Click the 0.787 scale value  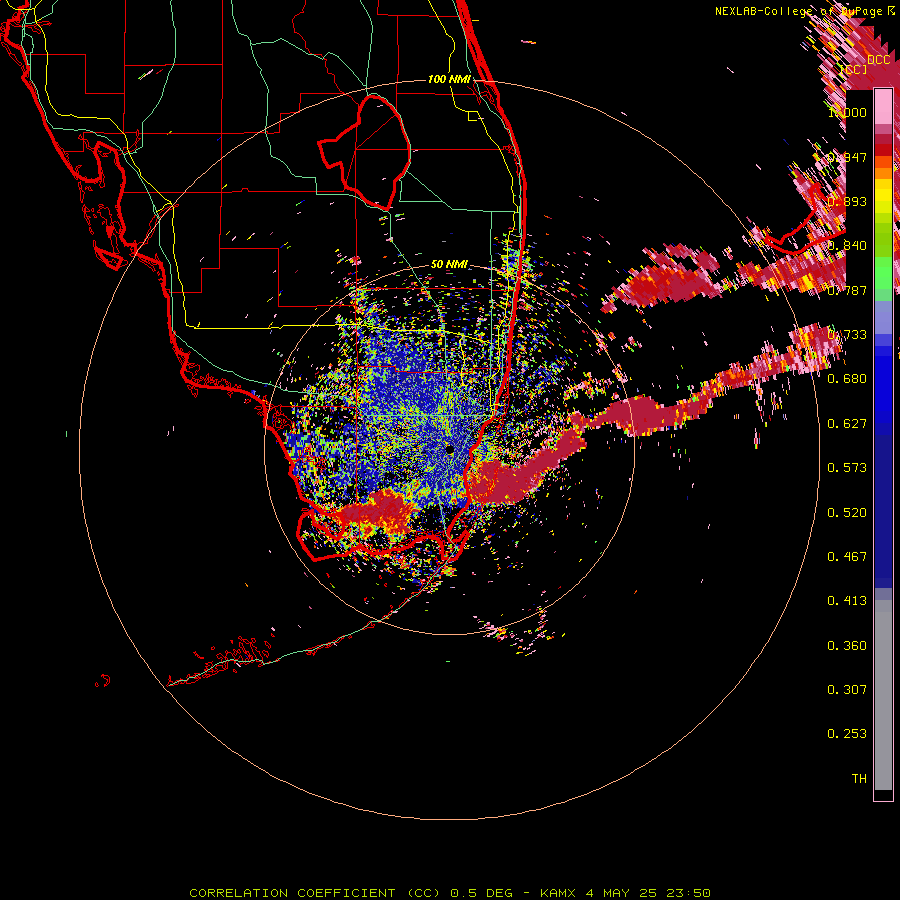(847, 290)
